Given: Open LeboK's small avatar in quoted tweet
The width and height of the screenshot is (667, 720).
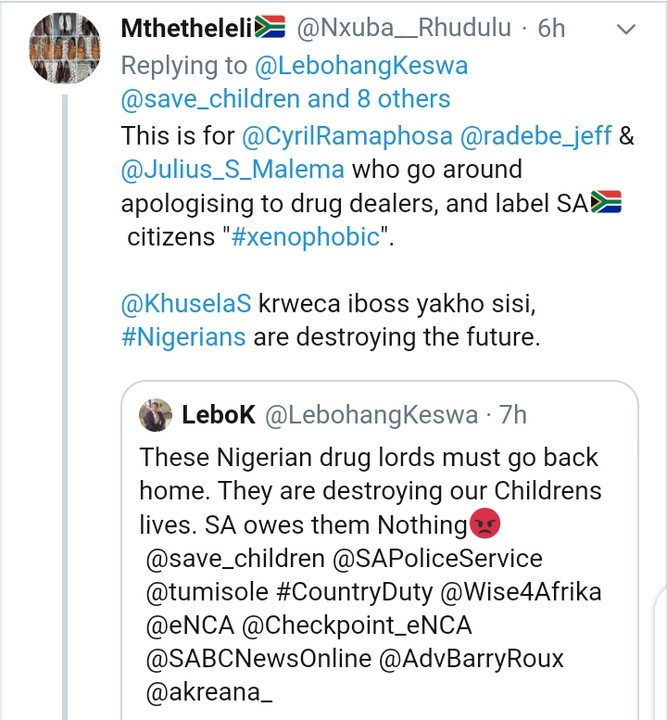Looking at the screenshot, I should coord(154,414).
